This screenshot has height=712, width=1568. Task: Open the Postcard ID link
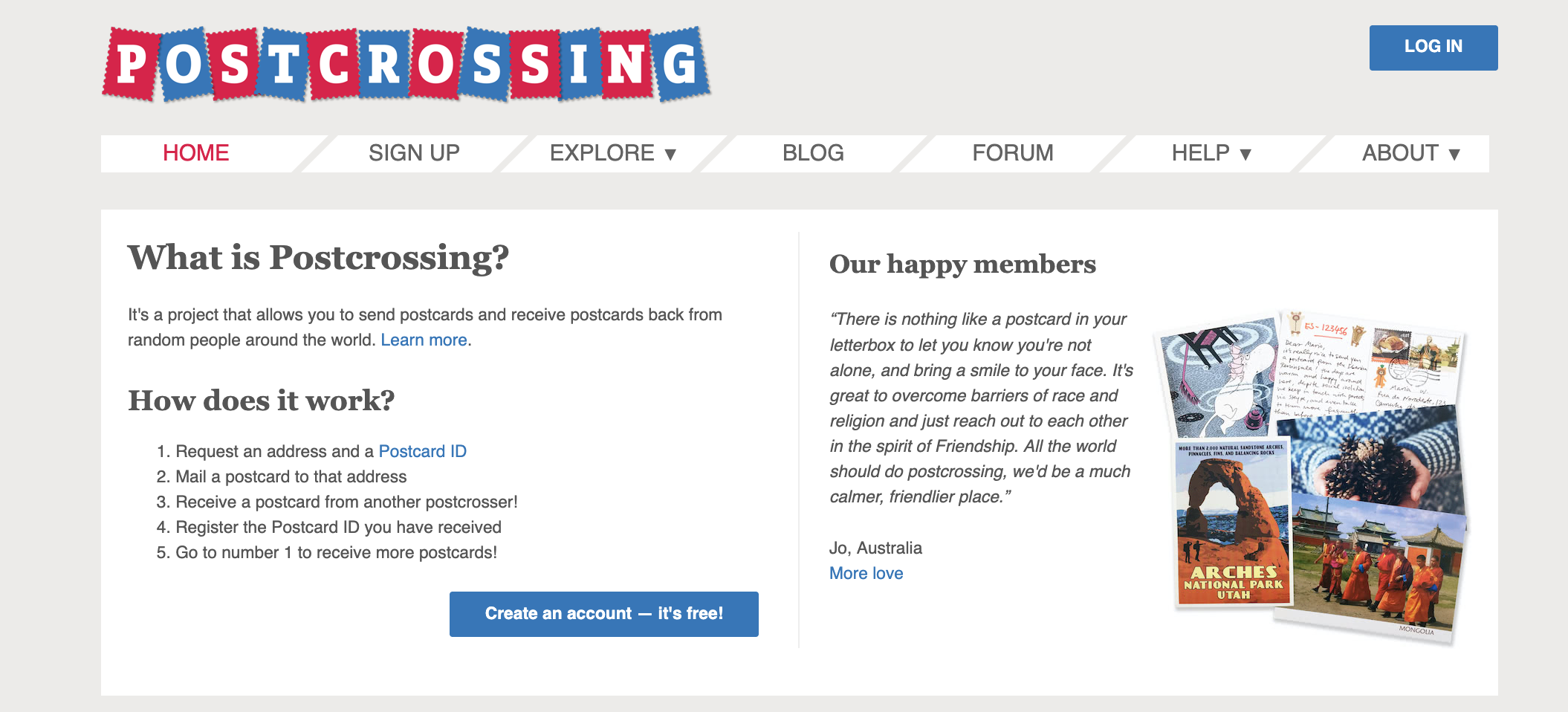tap(423, 451)
